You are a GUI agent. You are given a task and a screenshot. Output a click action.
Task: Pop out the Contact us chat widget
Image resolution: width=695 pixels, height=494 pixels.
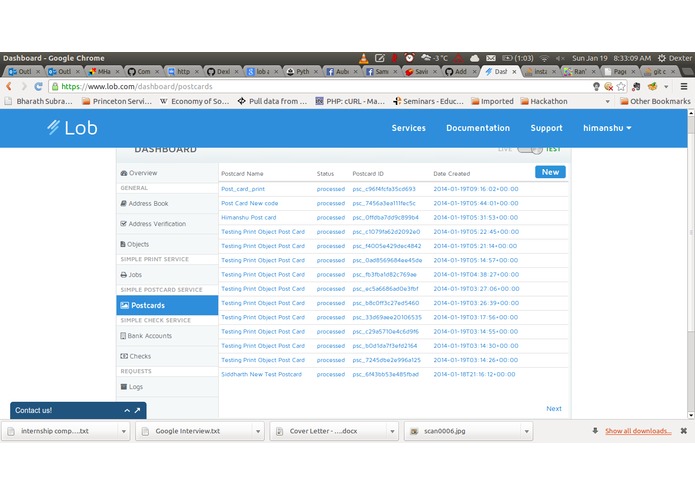point(137,410)
